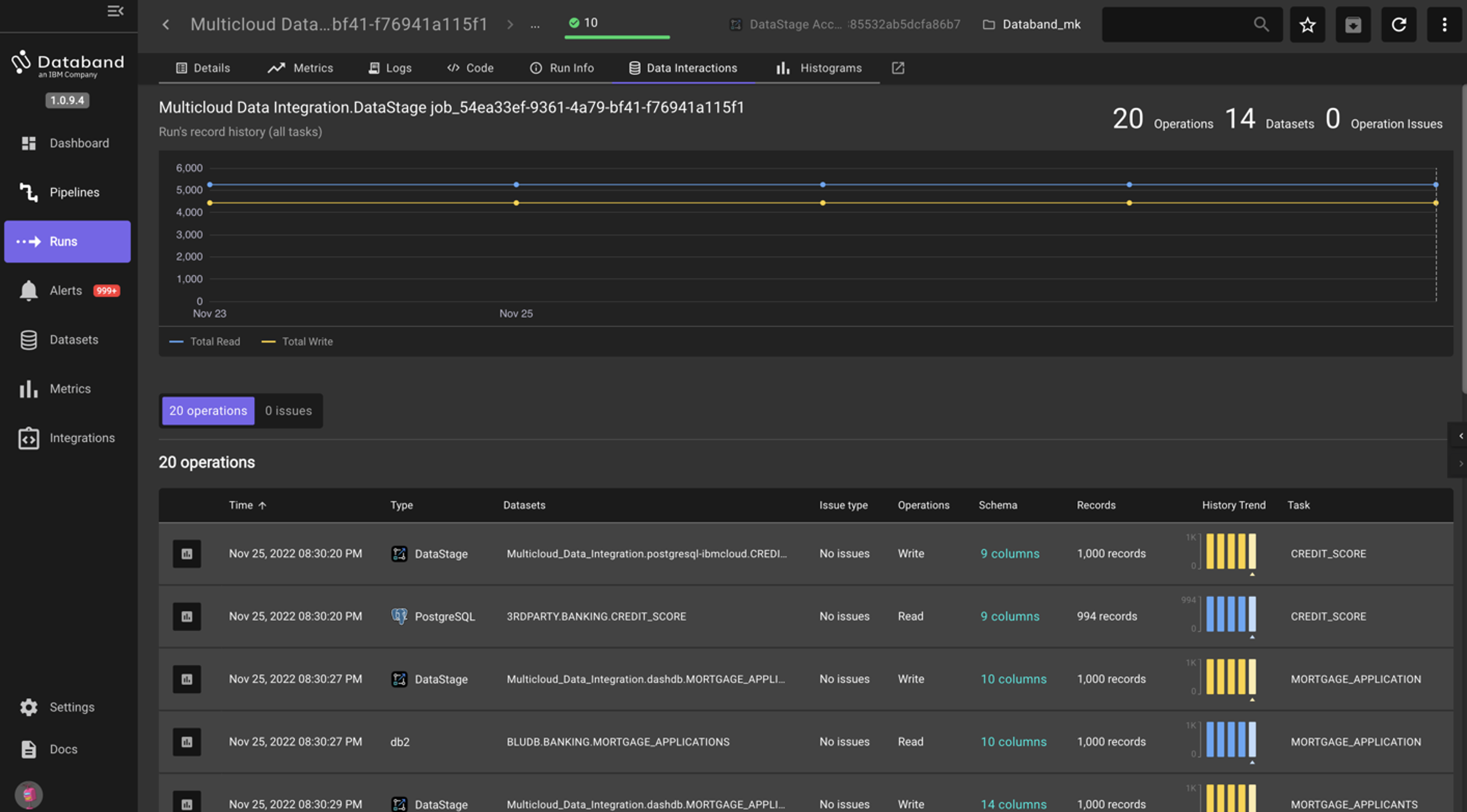The height and width of the screenshot is (812, 1467).
Task: Click DataStage icon in first table row
Action: (x=399, y=553)
